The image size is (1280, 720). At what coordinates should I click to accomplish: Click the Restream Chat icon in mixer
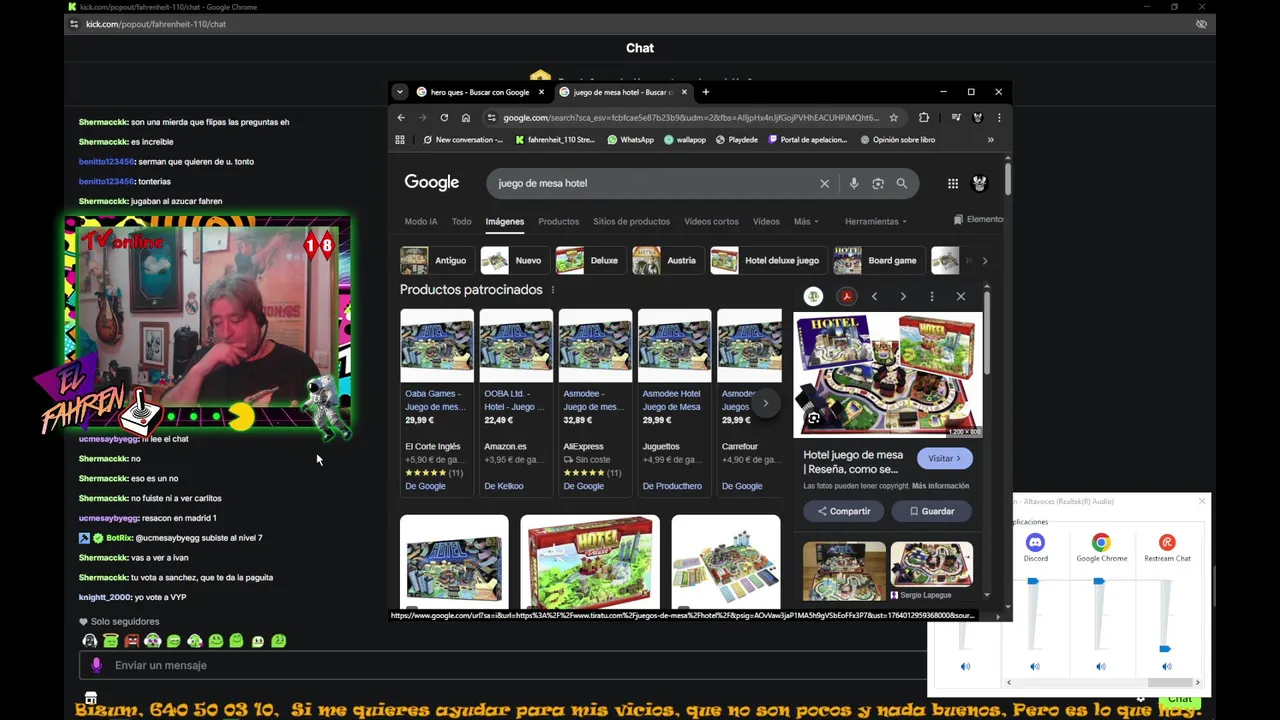(1167, 542)
